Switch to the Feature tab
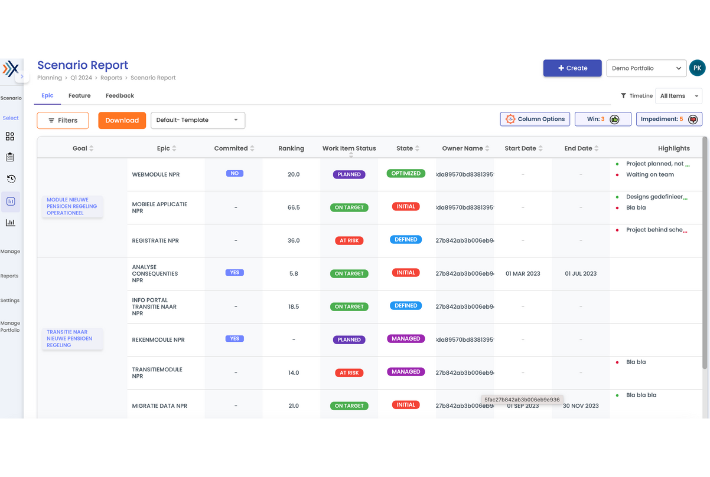The width and height of the screenshot is (710, 477). click(x=79, y=96)
